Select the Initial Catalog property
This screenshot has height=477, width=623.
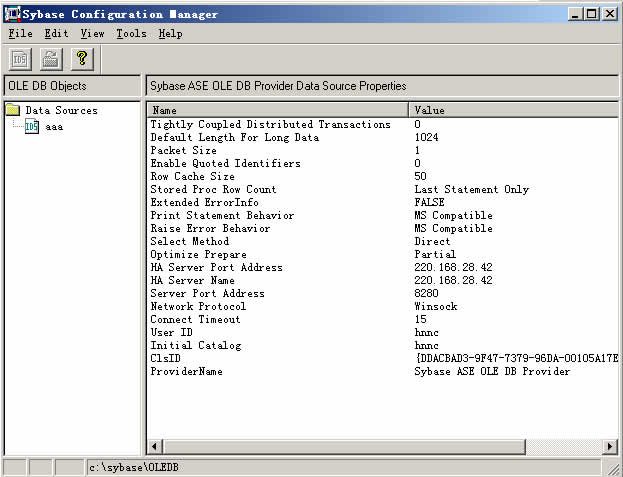[x=195, y=346]
